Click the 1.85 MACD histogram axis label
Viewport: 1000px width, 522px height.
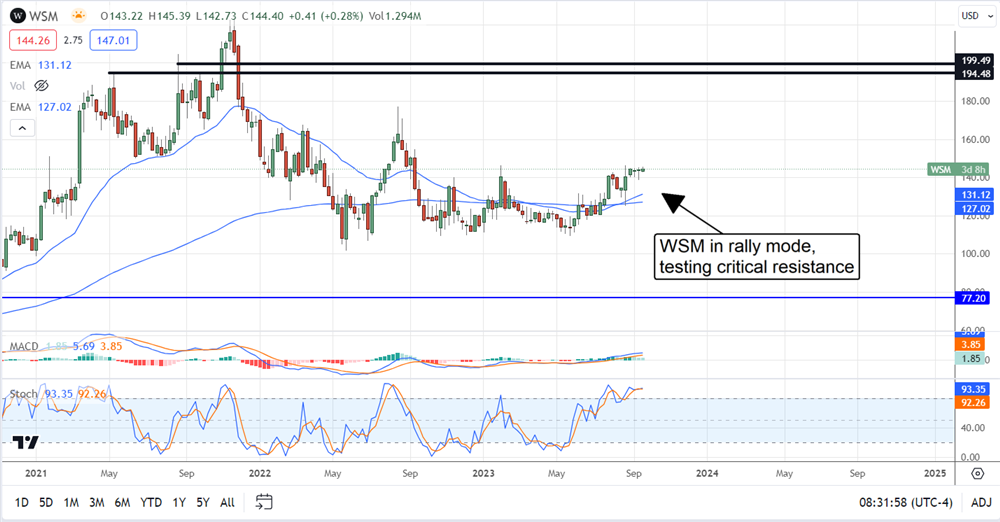click(x=971, y=359)
